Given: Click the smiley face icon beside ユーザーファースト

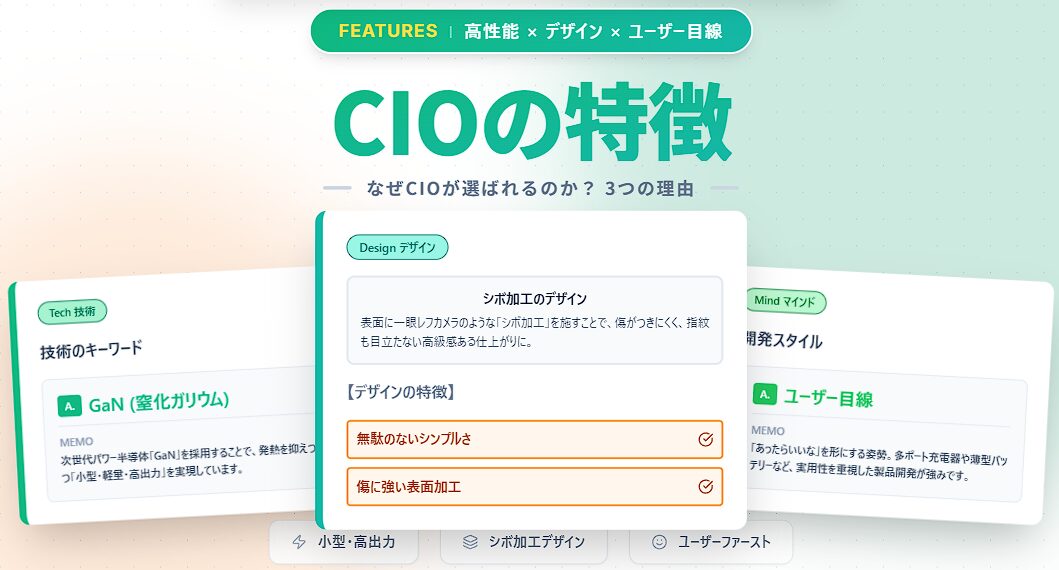Looking at the screenshot, I should coord(659,542).
